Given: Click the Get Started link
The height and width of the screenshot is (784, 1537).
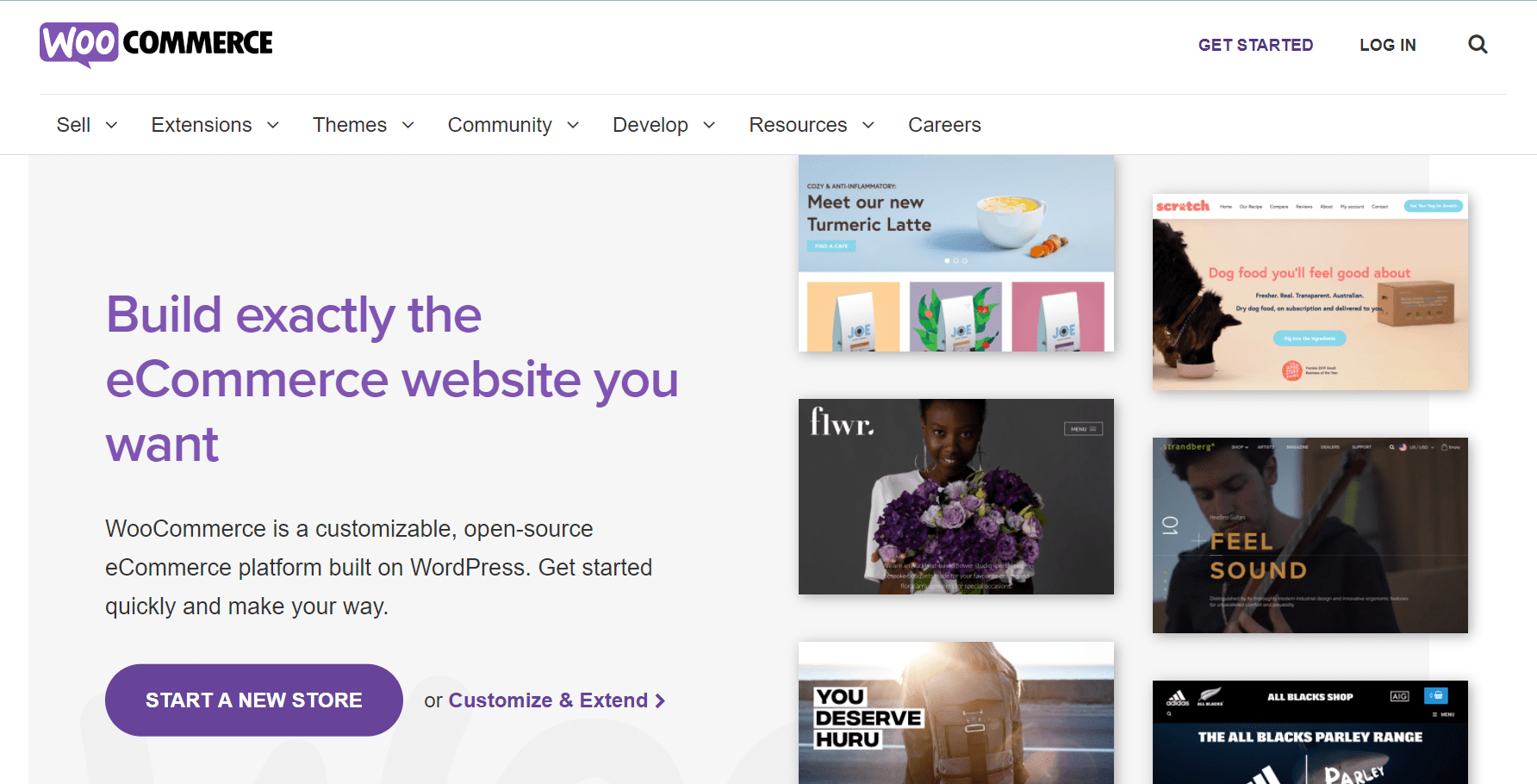Looking at the screenshot, I should click(1255, 45).
